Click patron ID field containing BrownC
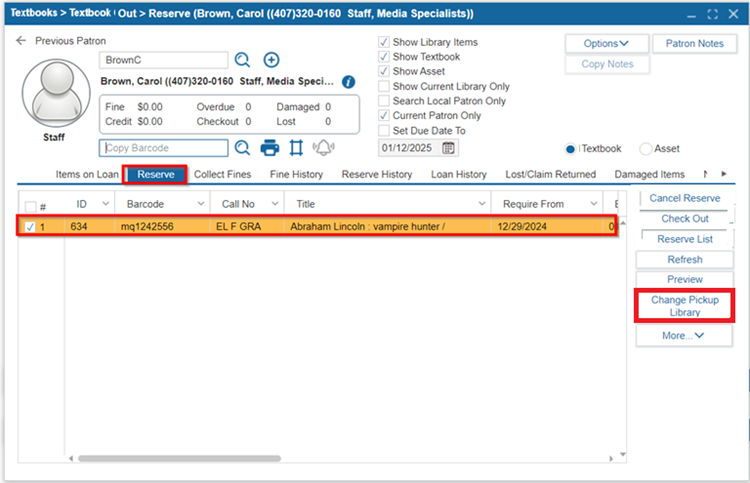Screen dimensions: 750x483 tap(164, 60)
